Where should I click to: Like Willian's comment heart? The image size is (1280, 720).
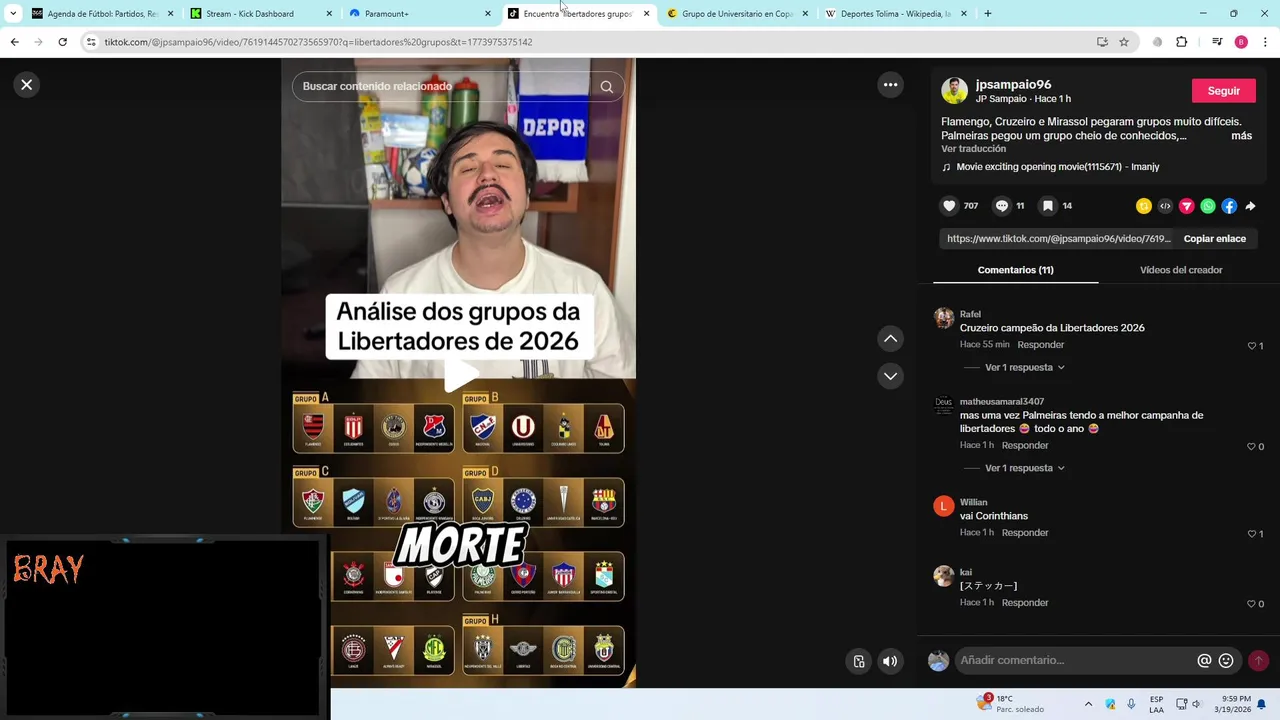point(1251,534)
